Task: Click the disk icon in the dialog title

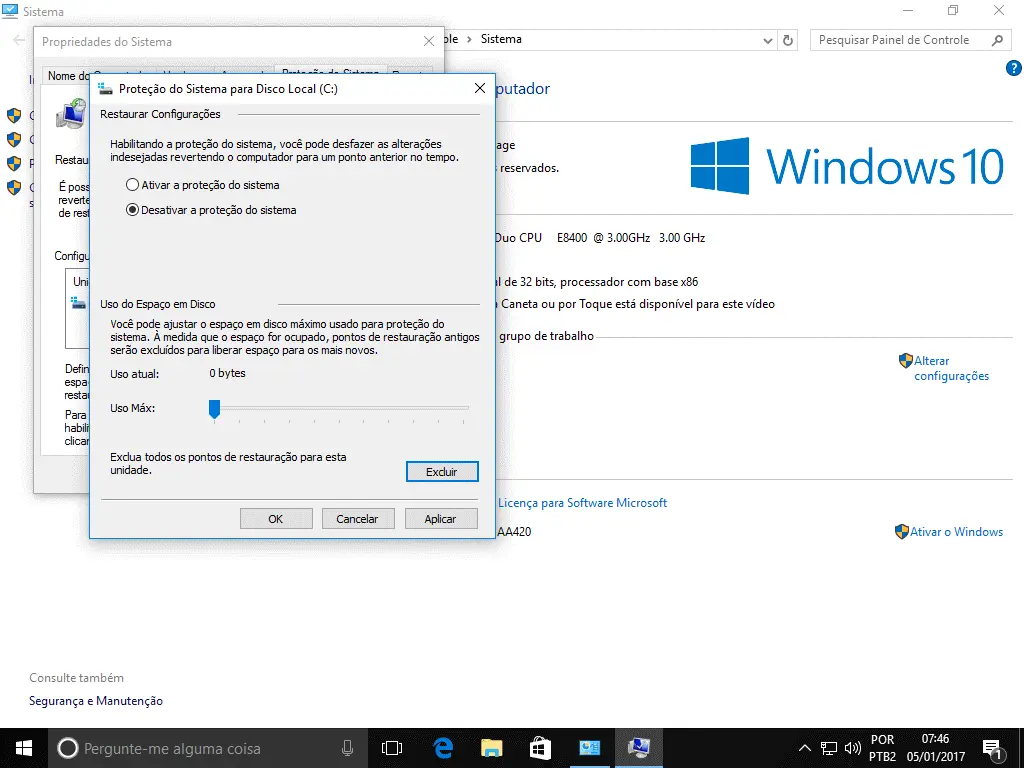Action: pyautogui.click(x=105, y=89)
